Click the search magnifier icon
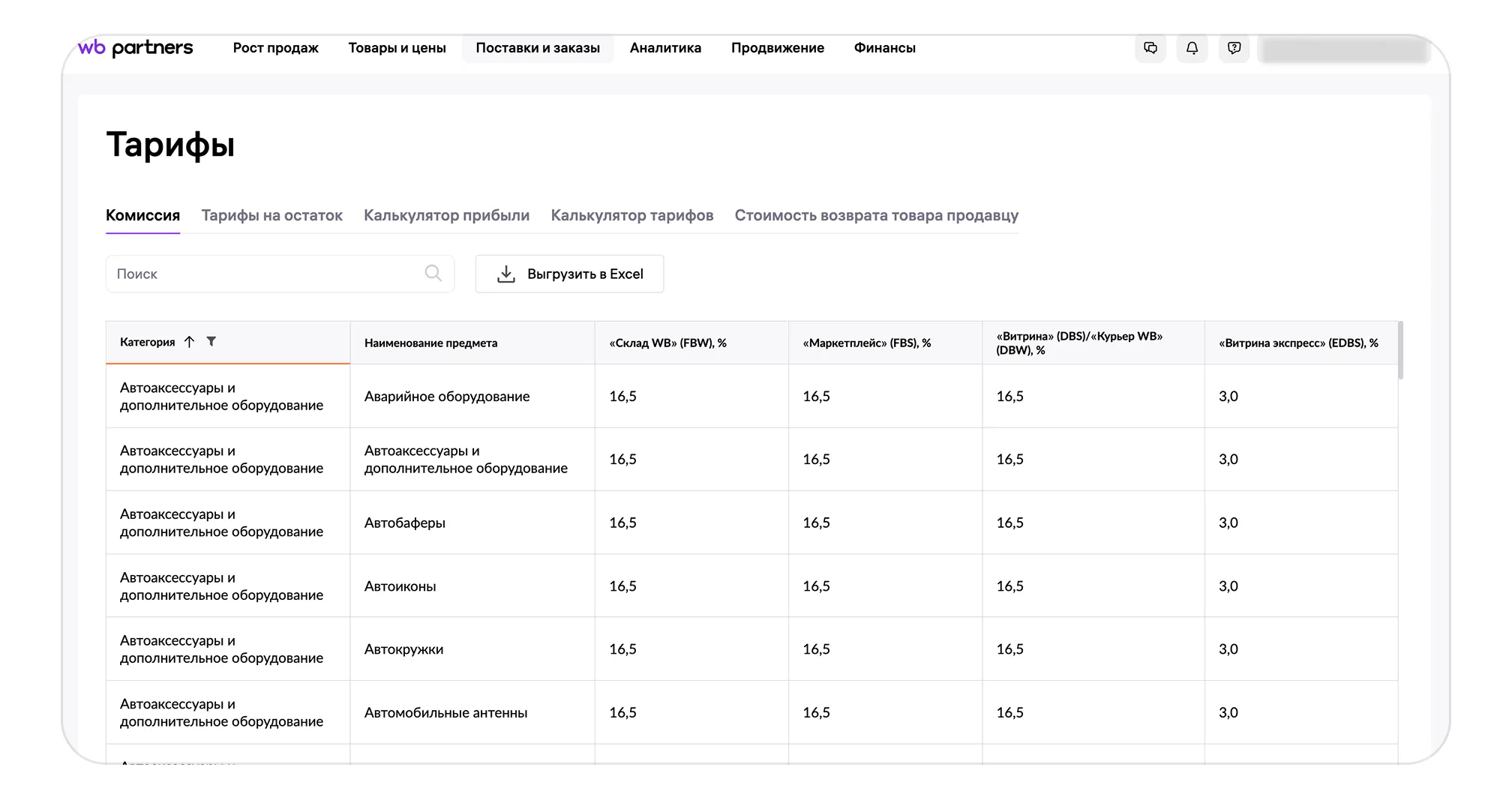The height and width of the screenshot is (794, 1512). [x=433, y=273]
